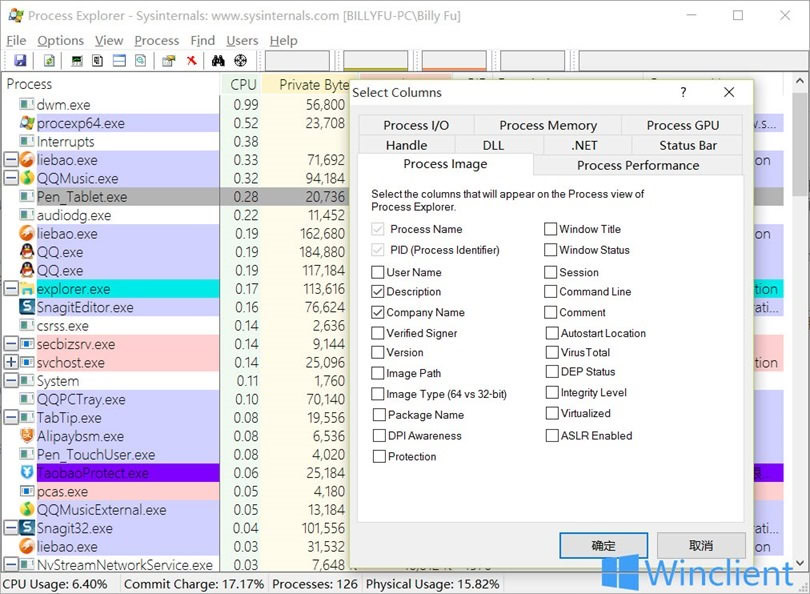Check the ASLR Enabled checkbox

tap(552, 435)
